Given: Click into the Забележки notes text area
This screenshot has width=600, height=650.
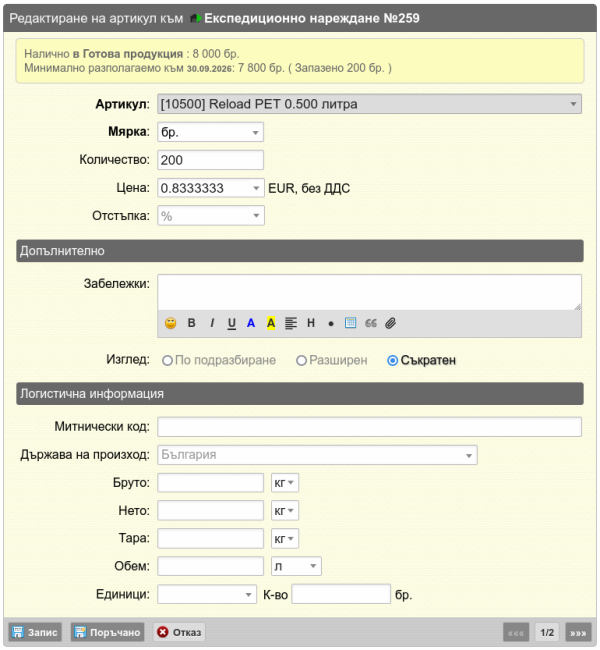Looking at the screenshot, I should click(369, 292).
